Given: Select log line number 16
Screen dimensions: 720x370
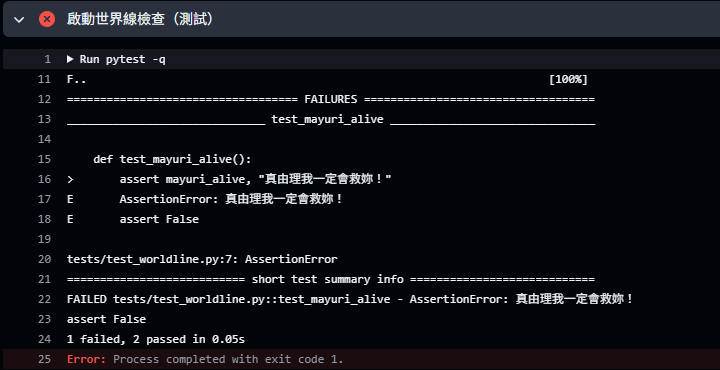Looking at the screenshot, I should coord(45,179).
